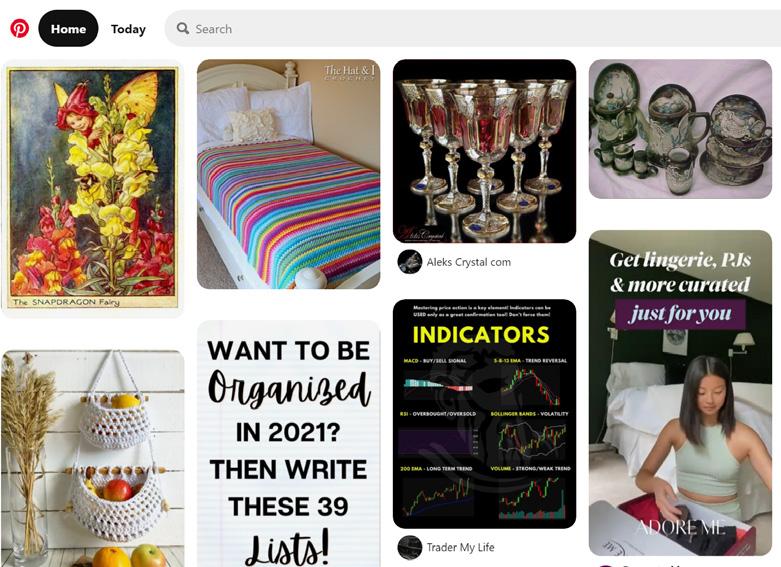
Task: Open the crystal wine goblets pin
Action: pos(484,151)
